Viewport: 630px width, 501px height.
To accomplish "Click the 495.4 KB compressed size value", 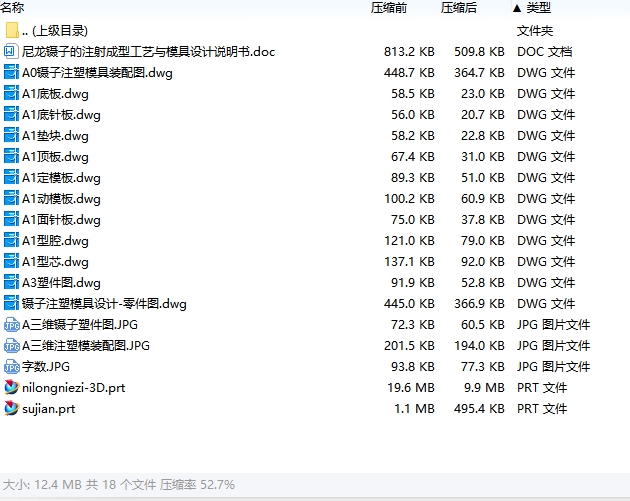I will (x=479, y=409).
